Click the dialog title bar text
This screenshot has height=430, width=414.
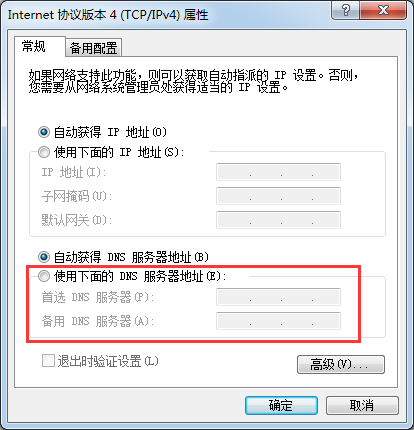point(108,15)
